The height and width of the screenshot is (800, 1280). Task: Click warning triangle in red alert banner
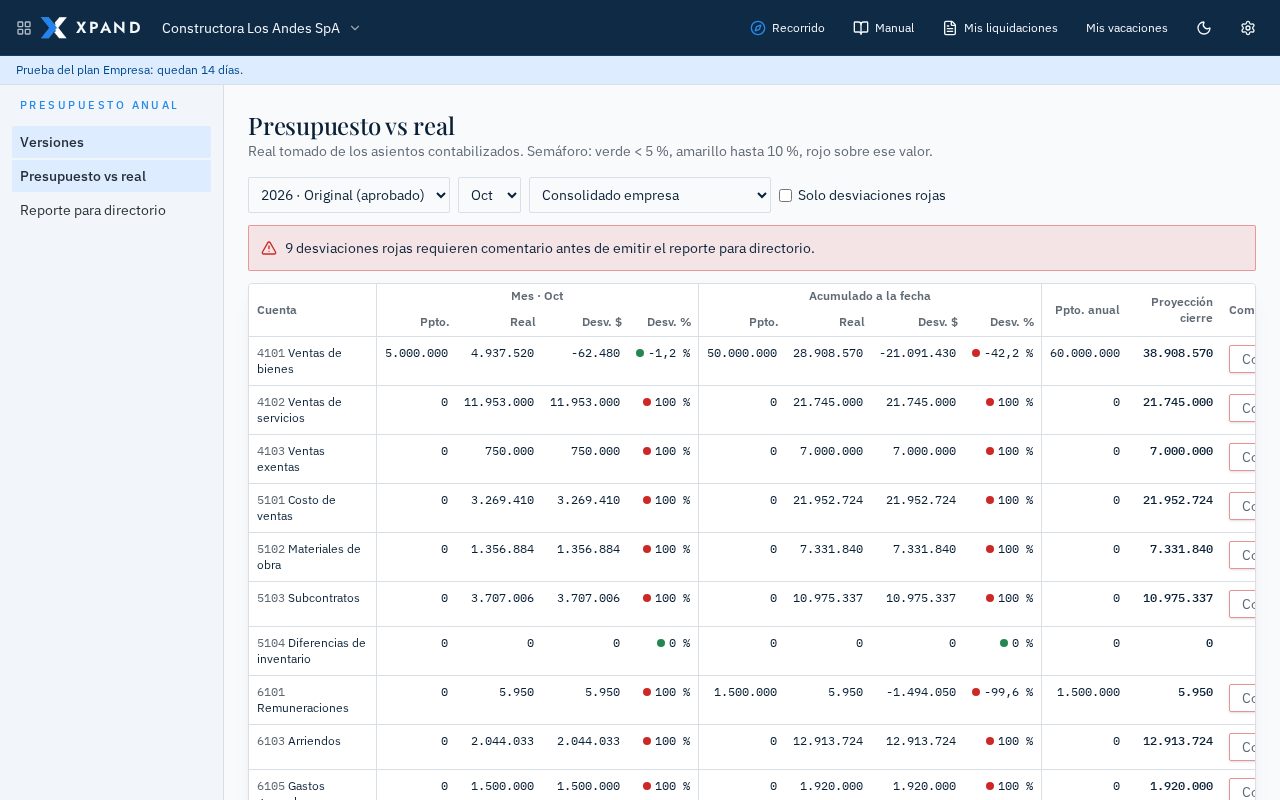(x=269, y=248)
